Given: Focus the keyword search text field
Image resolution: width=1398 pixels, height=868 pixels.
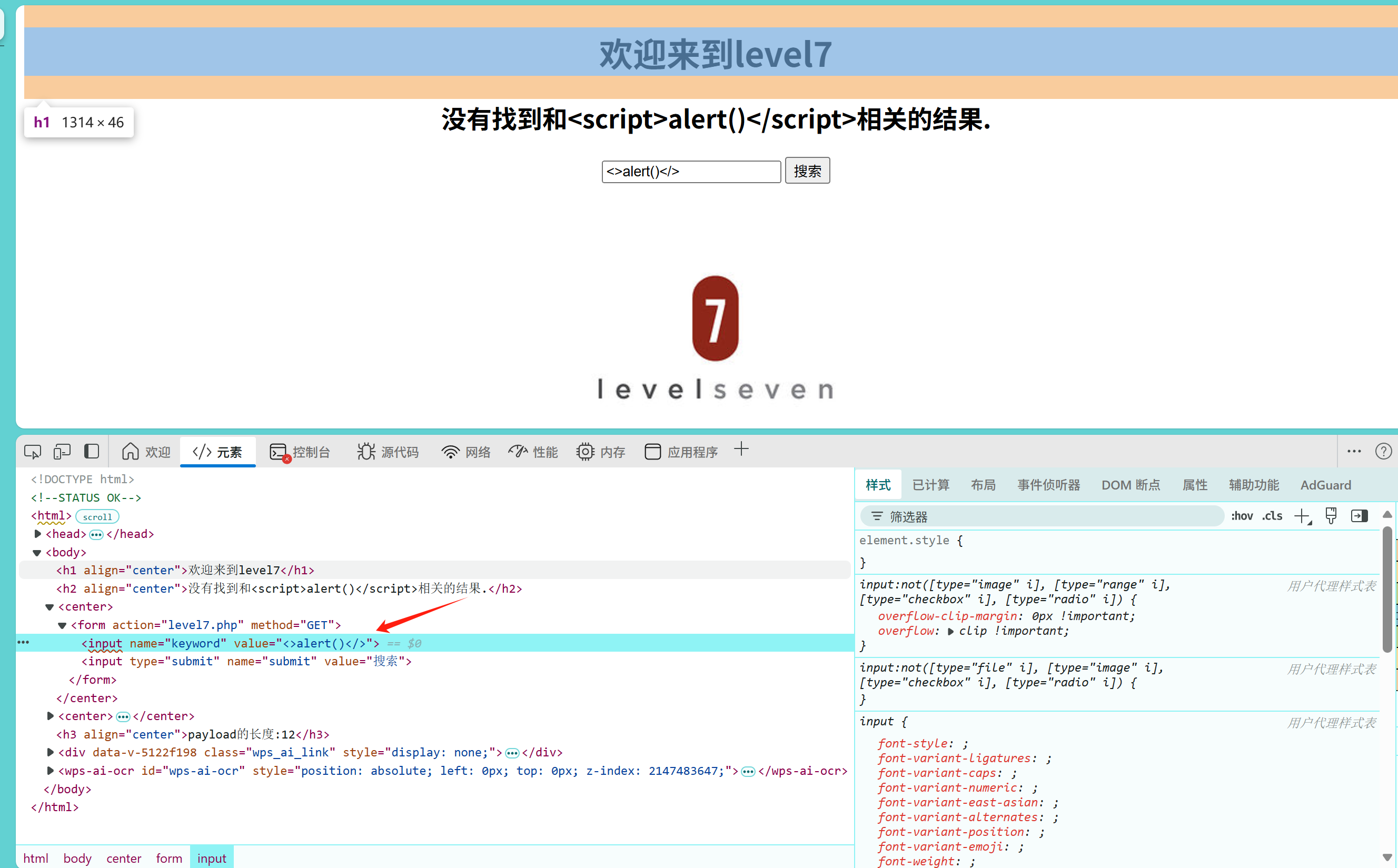Looking at the screenshot, I should coord(691,171).
